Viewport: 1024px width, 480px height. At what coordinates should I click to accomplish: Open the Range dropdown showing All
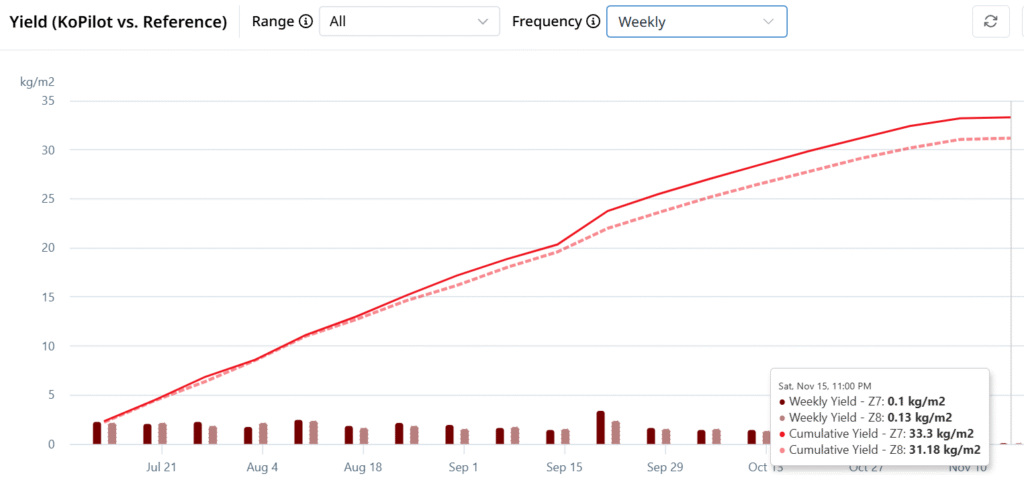[x=409, y=21]
